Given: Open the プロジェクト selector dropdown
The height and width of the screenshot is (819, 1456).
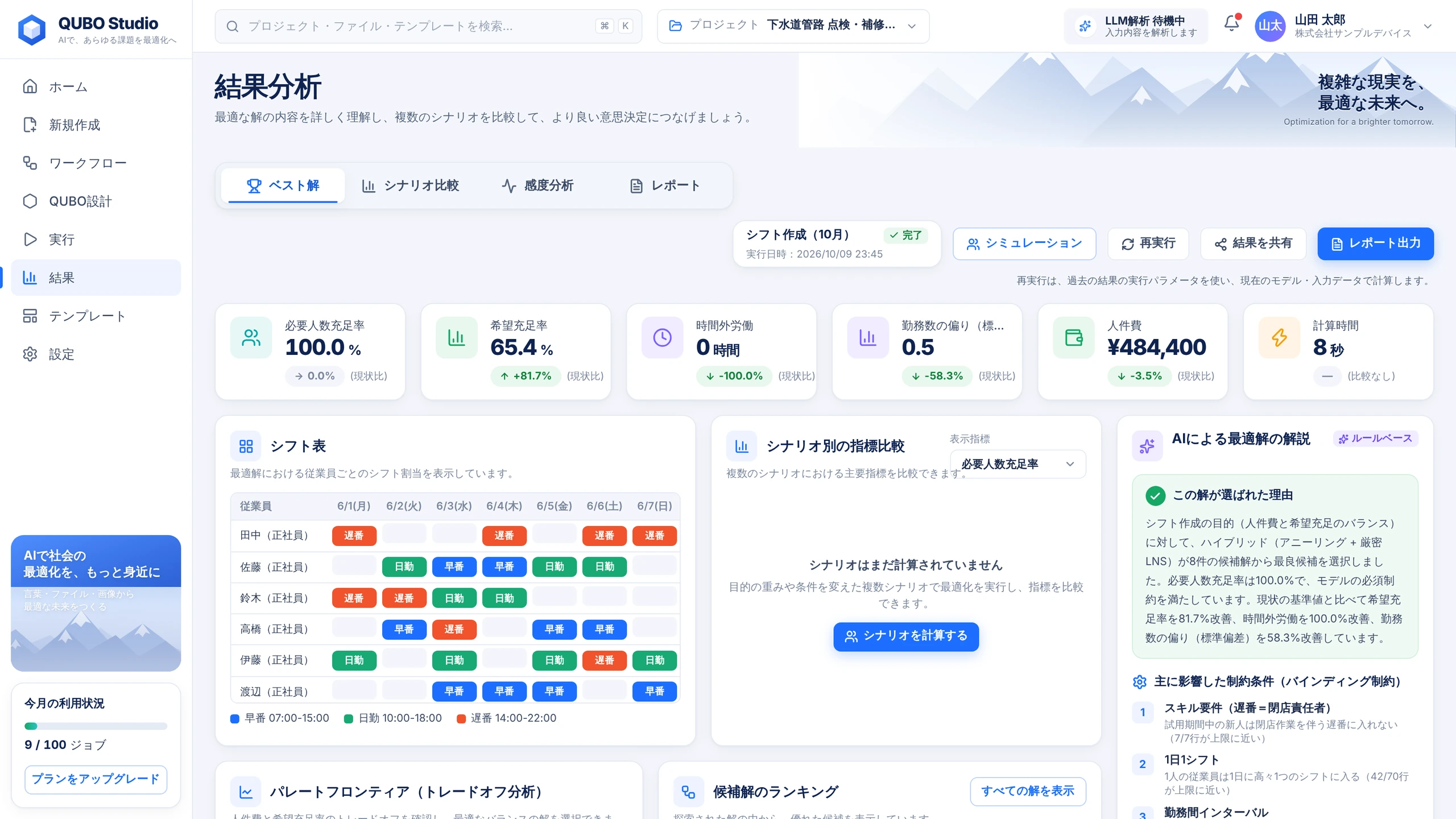Looking at the screenshot, I should [793, 26].
